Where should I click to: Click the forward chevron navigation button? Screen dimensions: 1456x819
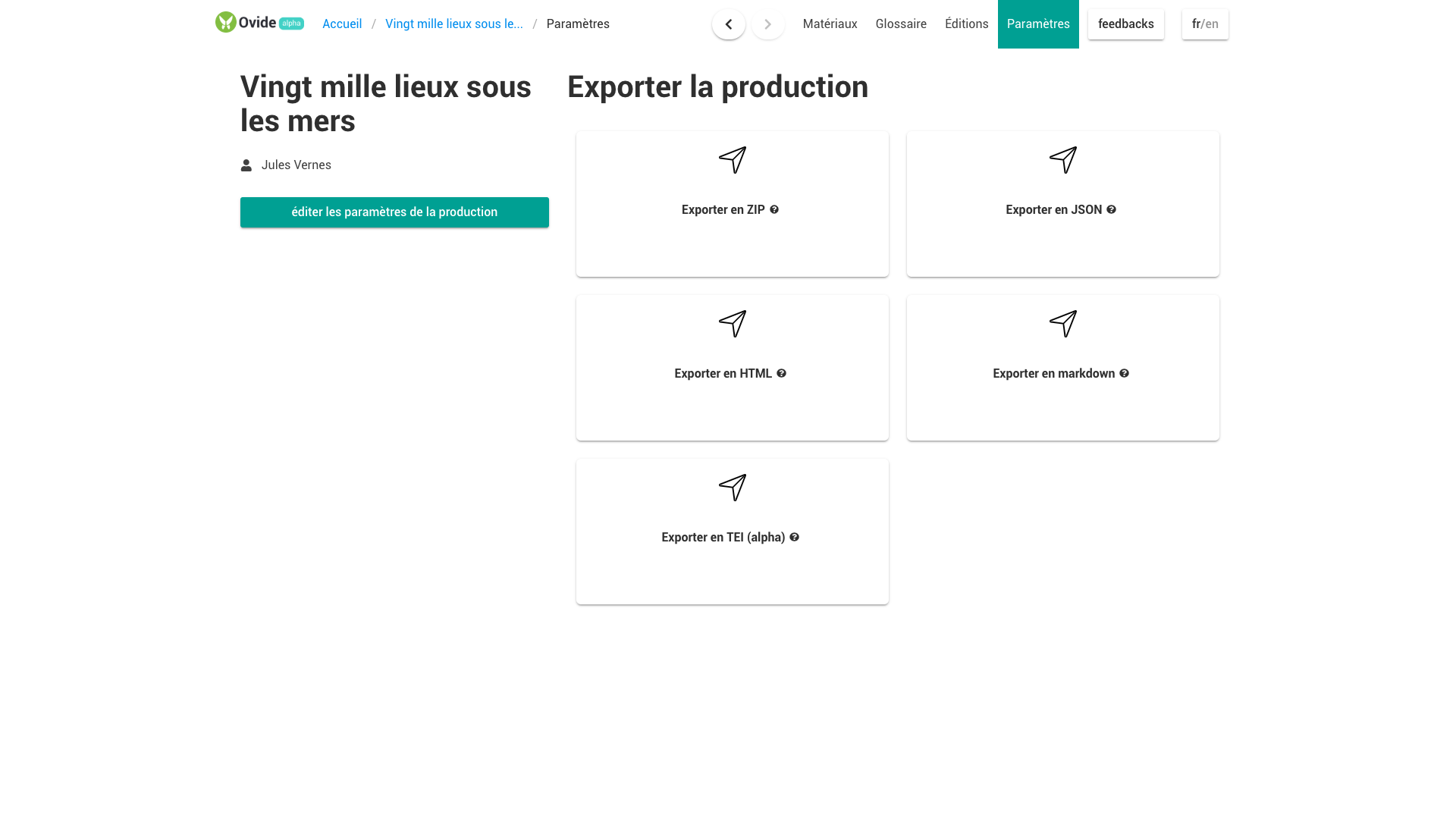pyautogui.click(x=768, y=24)
